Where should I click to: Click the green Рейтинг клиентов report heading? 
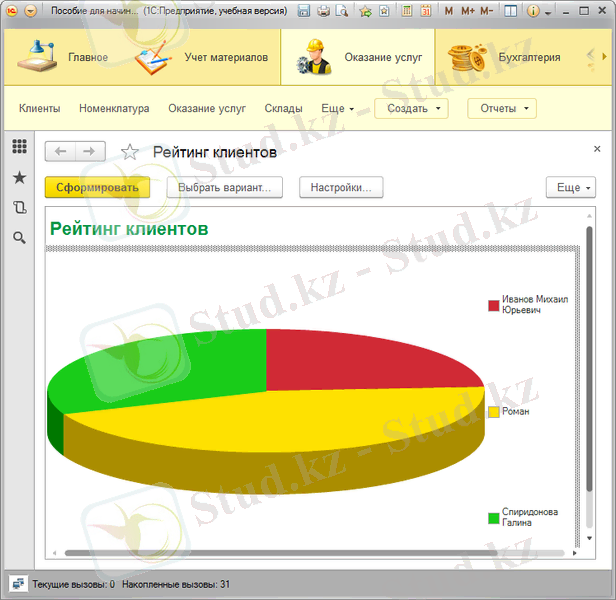[x=129, y=229]
